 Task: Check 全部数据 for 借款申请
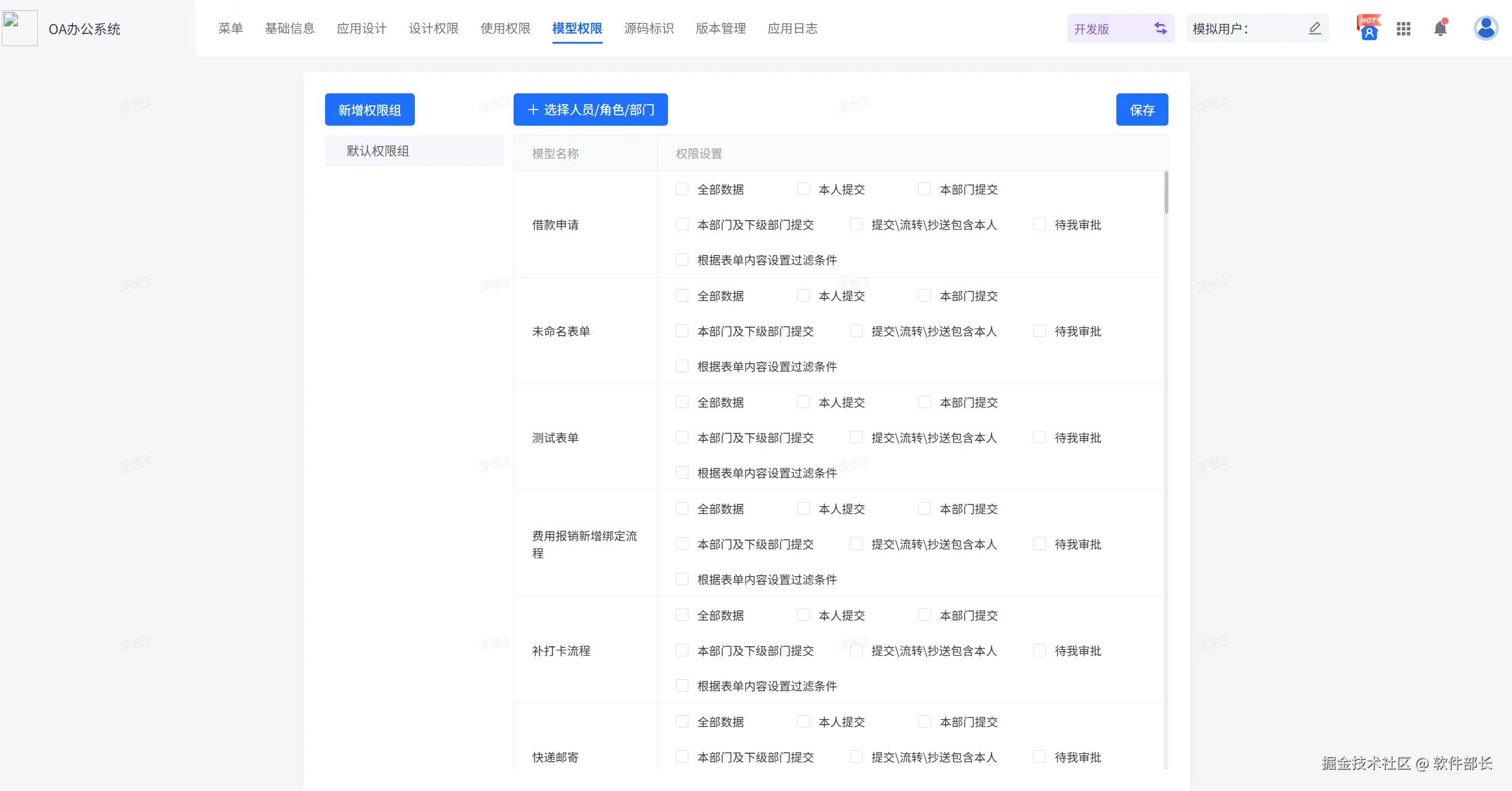(x=682, y=189)
